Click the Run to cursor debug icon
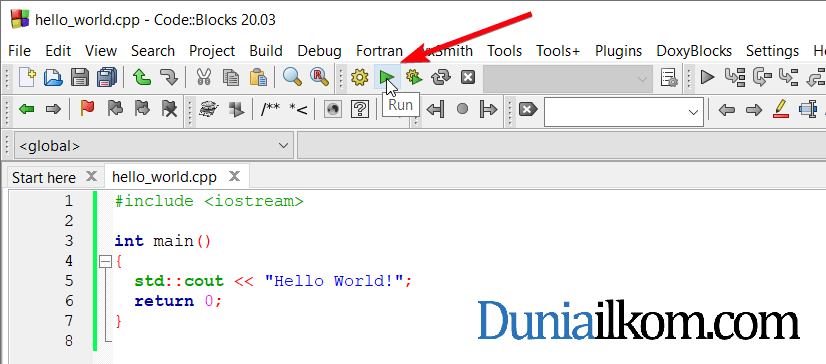 click(x=735, y=77)
